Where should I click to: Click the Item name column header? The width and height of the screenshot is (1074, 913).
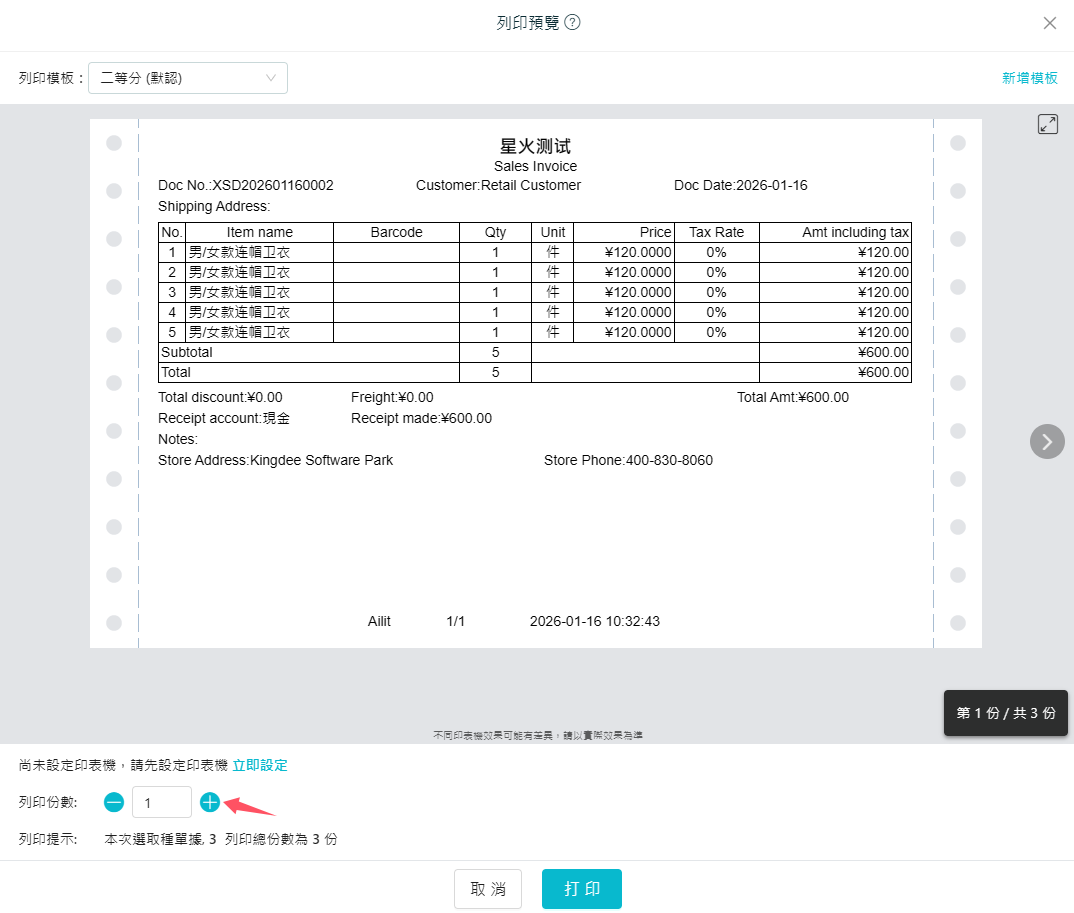(x=259, y=232)
